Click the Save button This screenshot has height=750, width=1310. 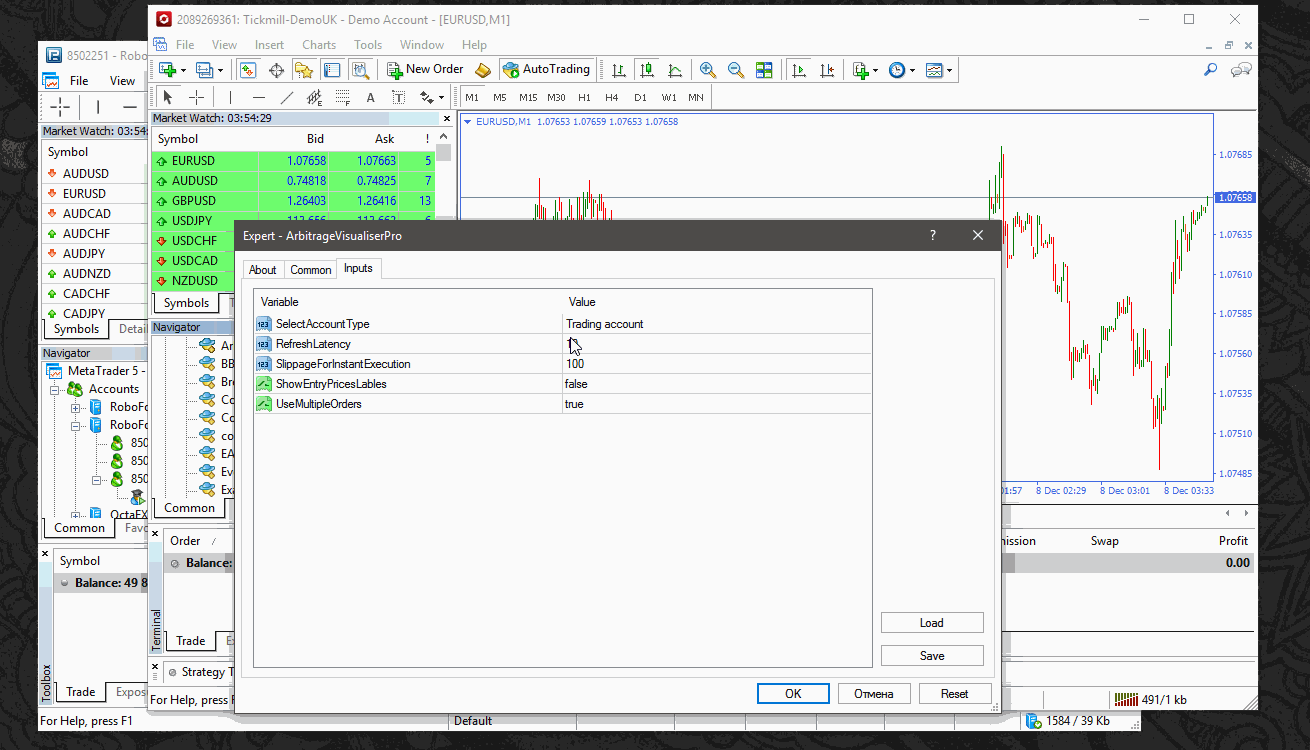tap(932, 656)
